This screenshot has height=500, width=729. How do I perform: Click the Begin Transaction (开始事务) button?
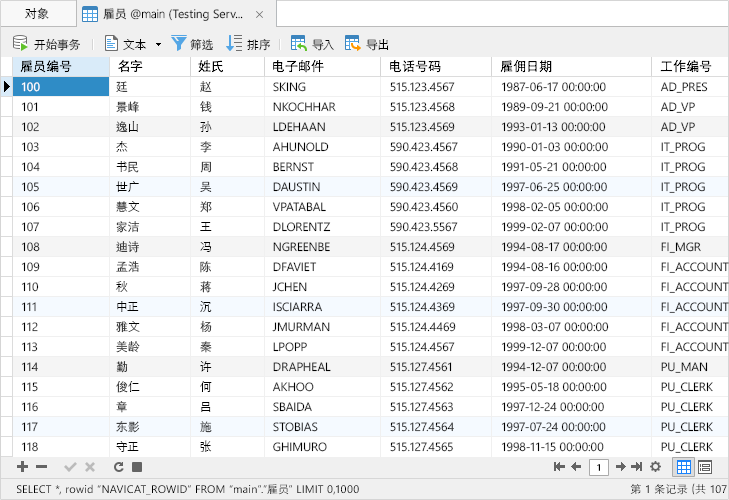pos(46,44)
